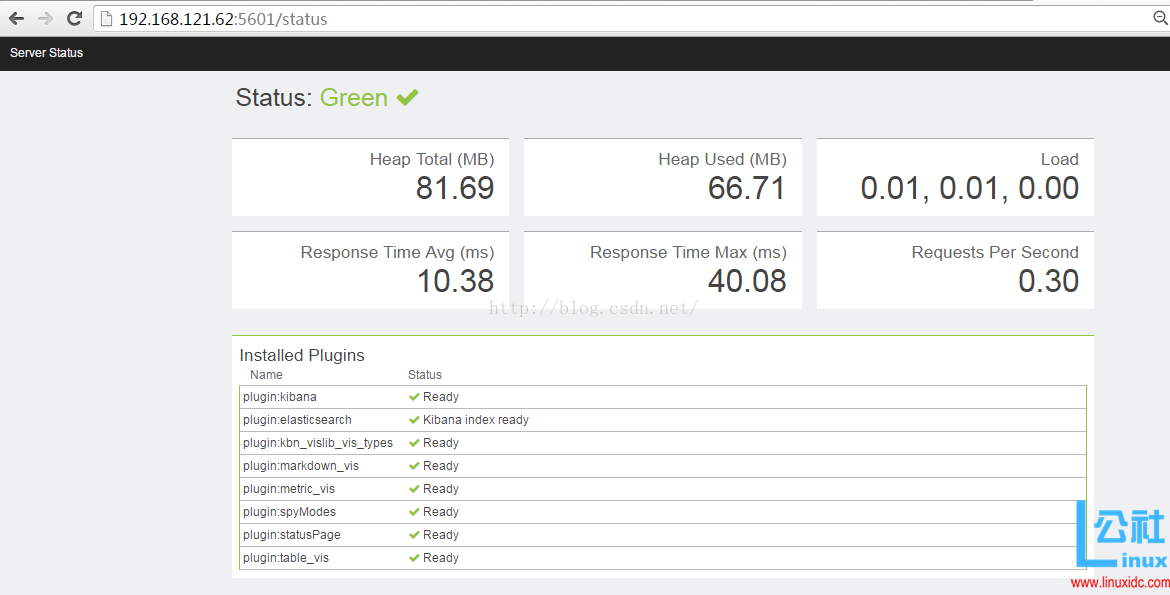The width and height of the screenshot is (1170, 595).
Task: Click the Heap Total (MB) metric card
Action: pyautogui.click(x=370, y=177)
